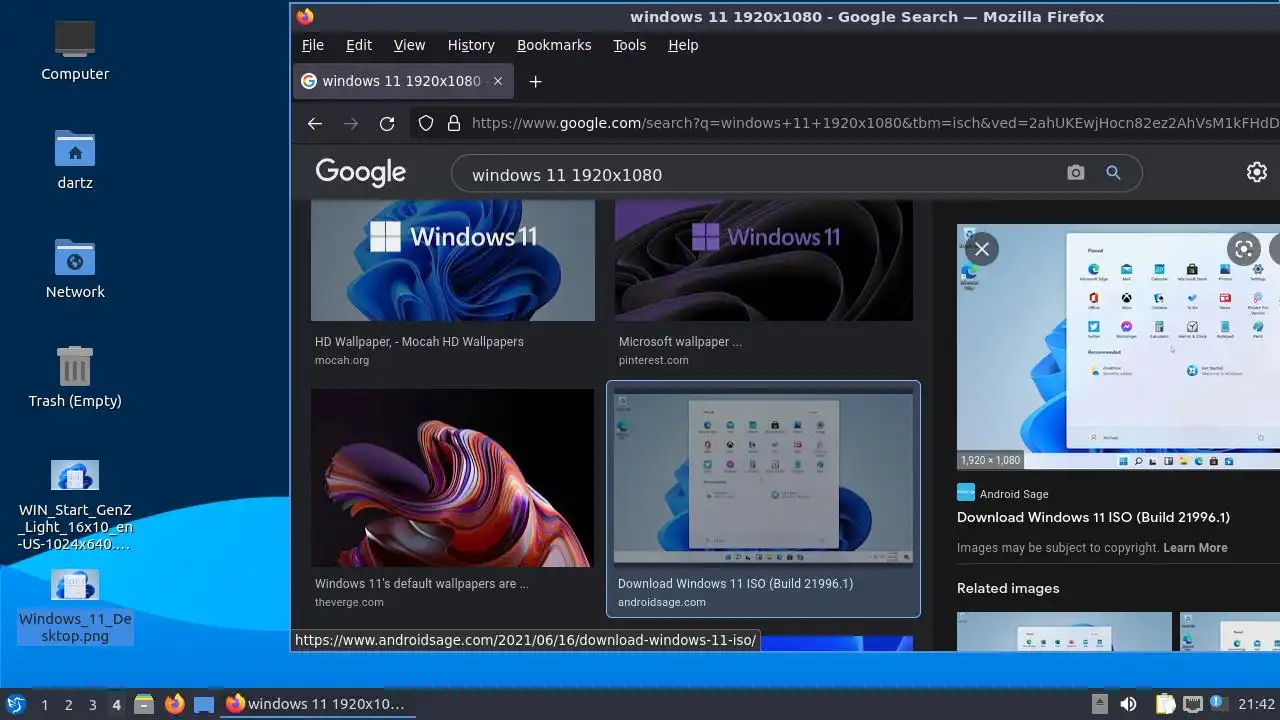The height and width of the screenshot is (720, 1280).
Task: Open the Network desktop icon
Action: pyautogui.click(x=75, y=269)
